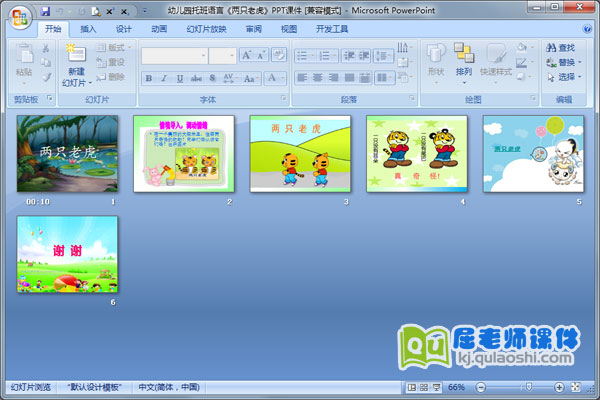600x400 pixels.
Task: Open the 审阅 (Review) tab
Action: tap(253, 29)
